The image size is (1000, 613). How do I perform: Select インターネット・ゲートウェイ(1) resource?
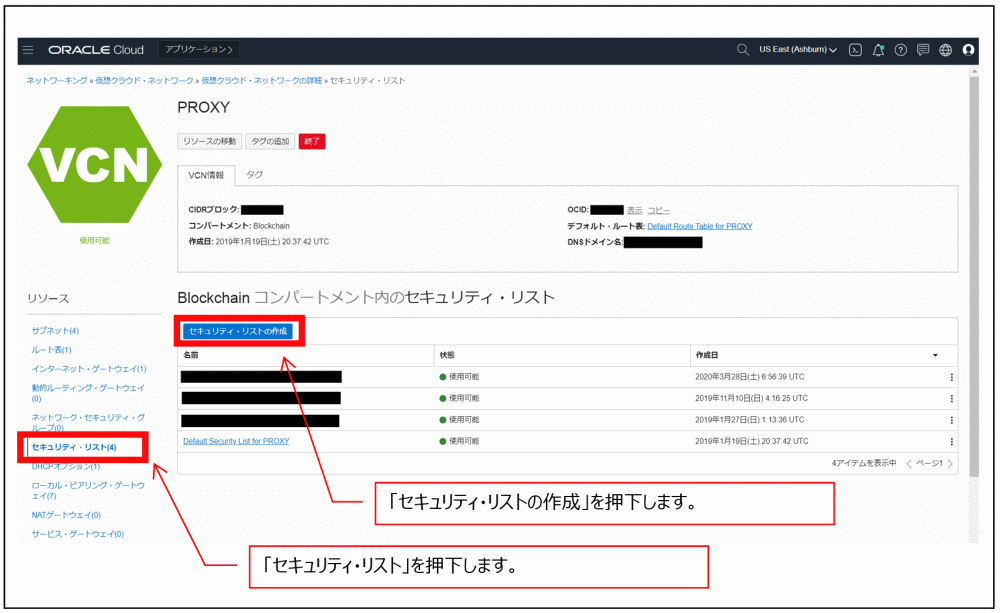pos(89,369)
